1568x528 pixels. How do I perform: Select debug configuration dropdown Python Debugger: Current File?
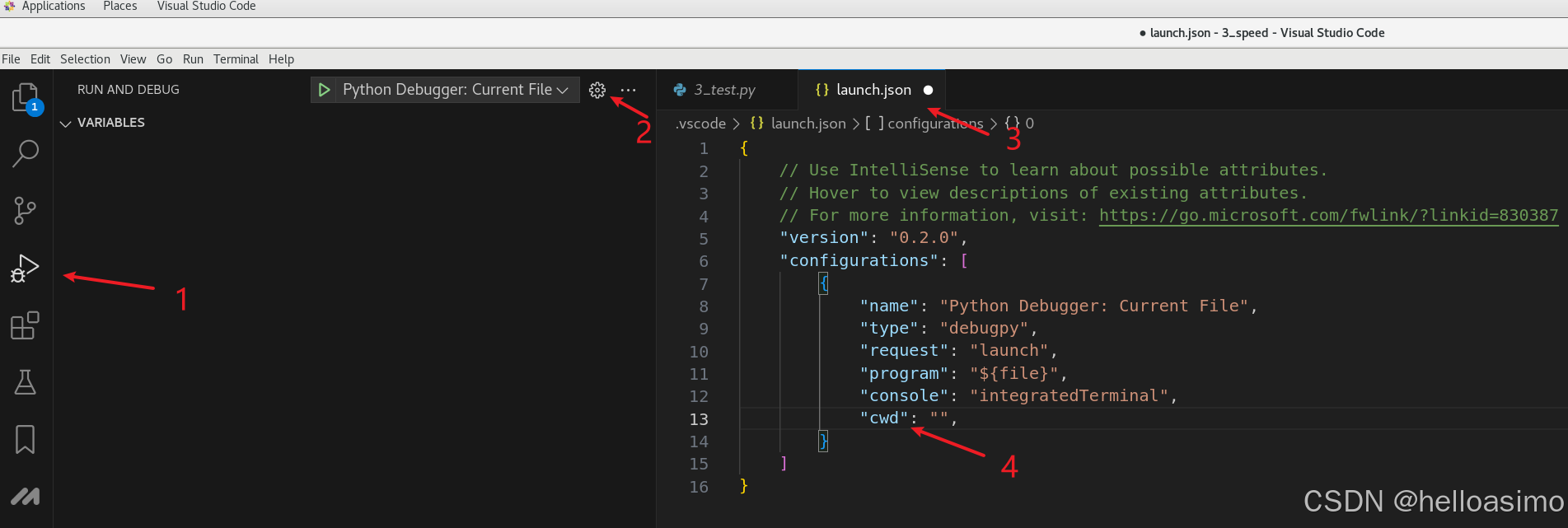coord(456,90)
